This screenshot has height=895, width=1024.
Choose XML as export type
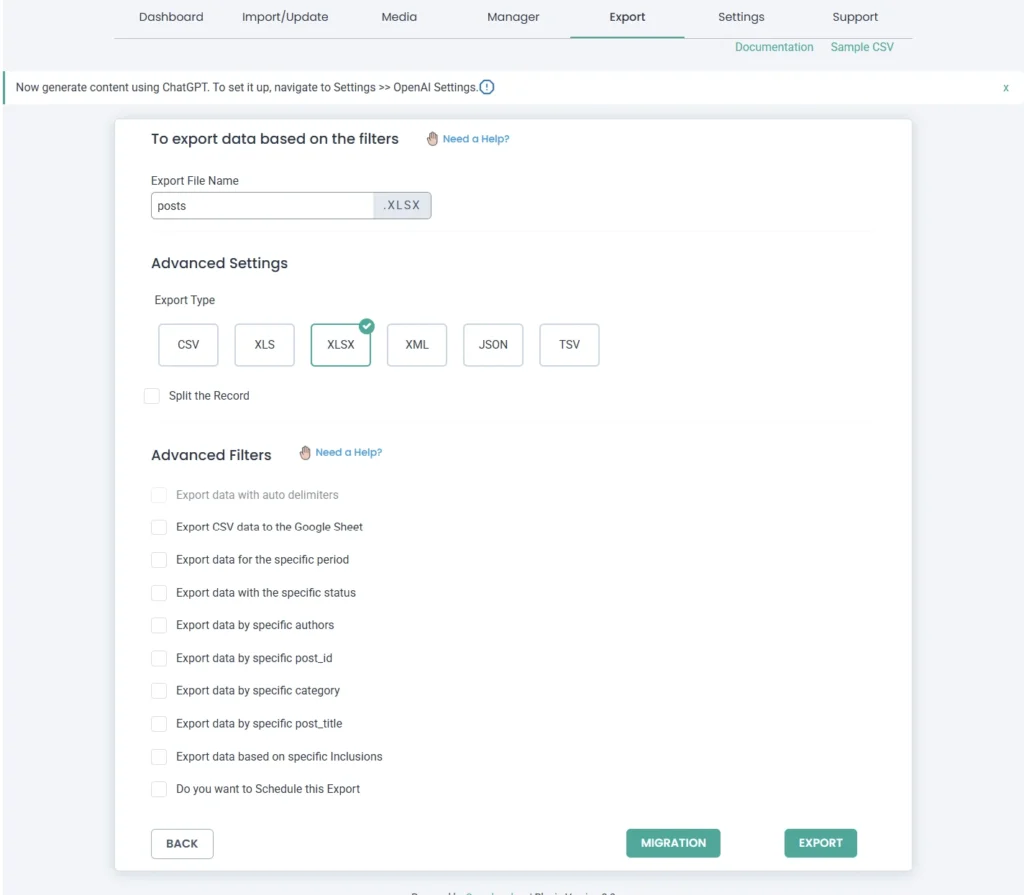[417, 345]
